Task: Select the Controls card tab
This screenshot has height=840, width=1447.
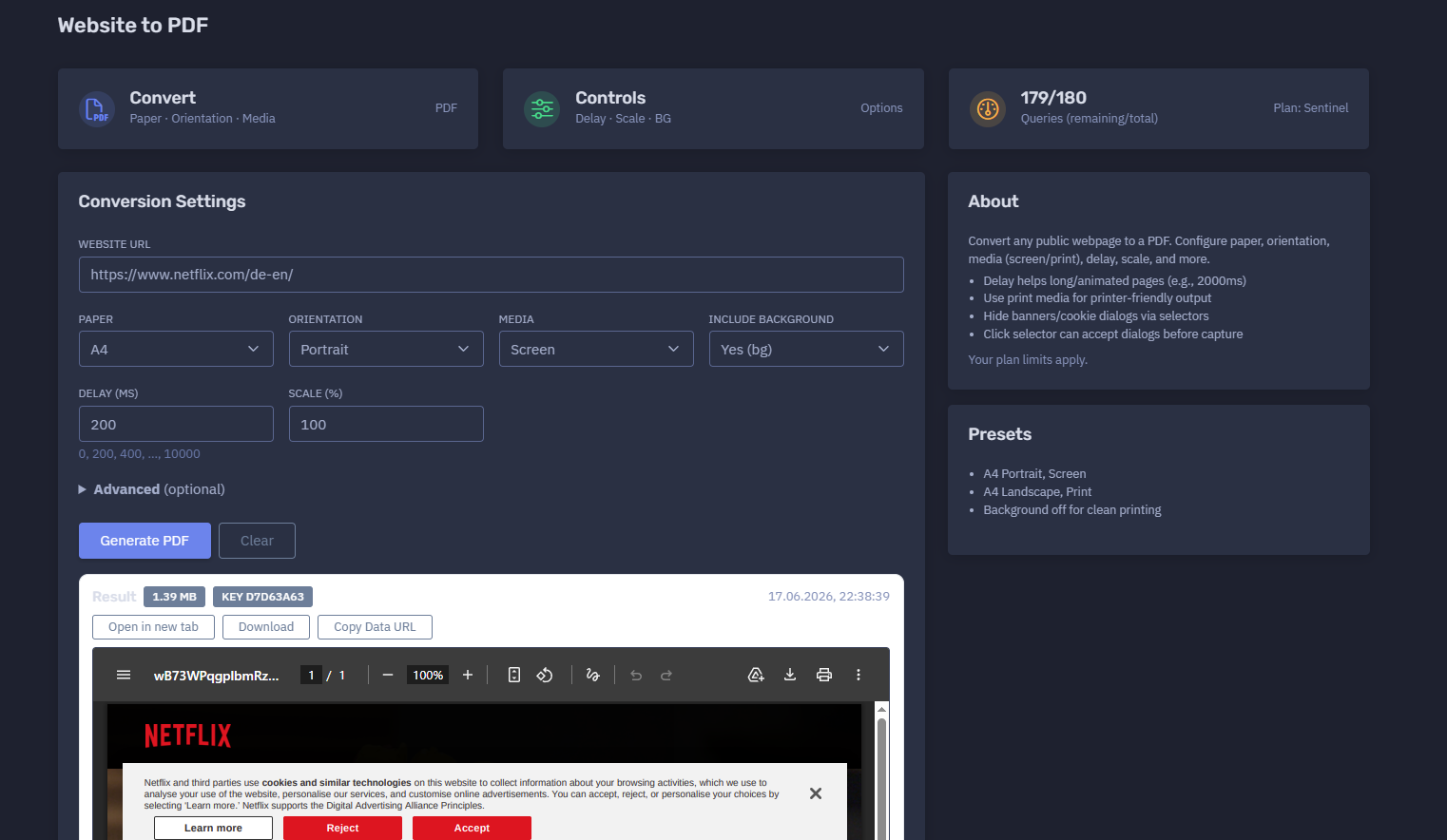Action: click(713, 108)
